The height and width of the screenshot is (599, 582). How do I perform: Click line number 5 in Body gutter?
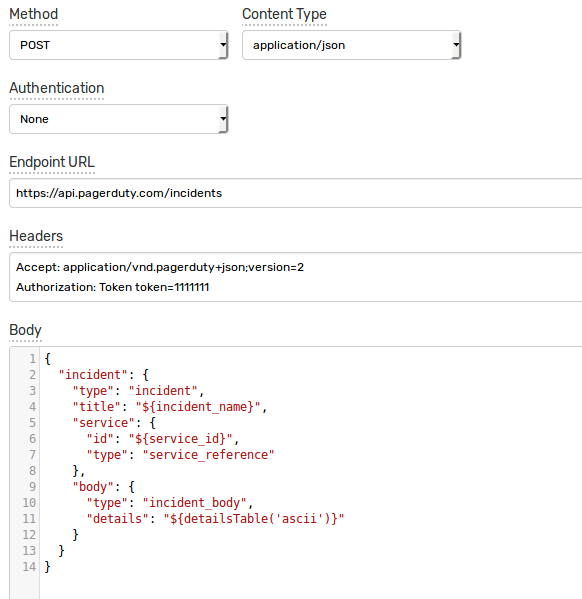coord(32,423)
